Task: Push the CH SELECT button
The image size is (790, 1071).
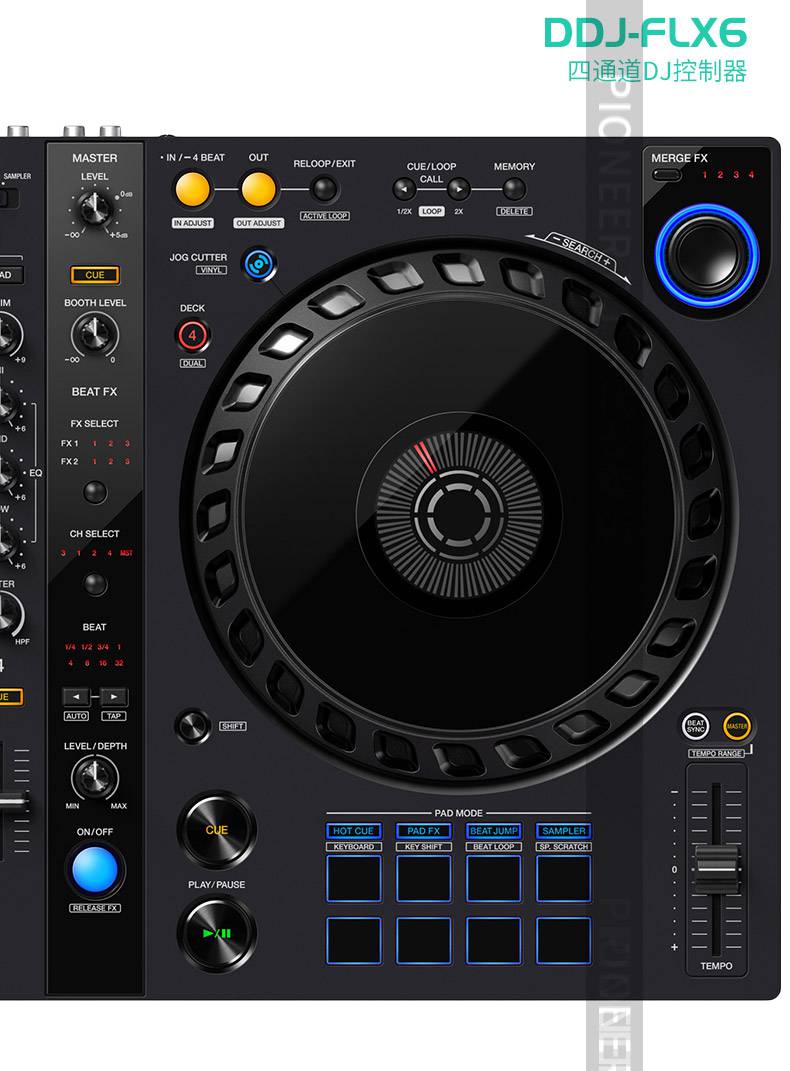Action: click(95, 584)
